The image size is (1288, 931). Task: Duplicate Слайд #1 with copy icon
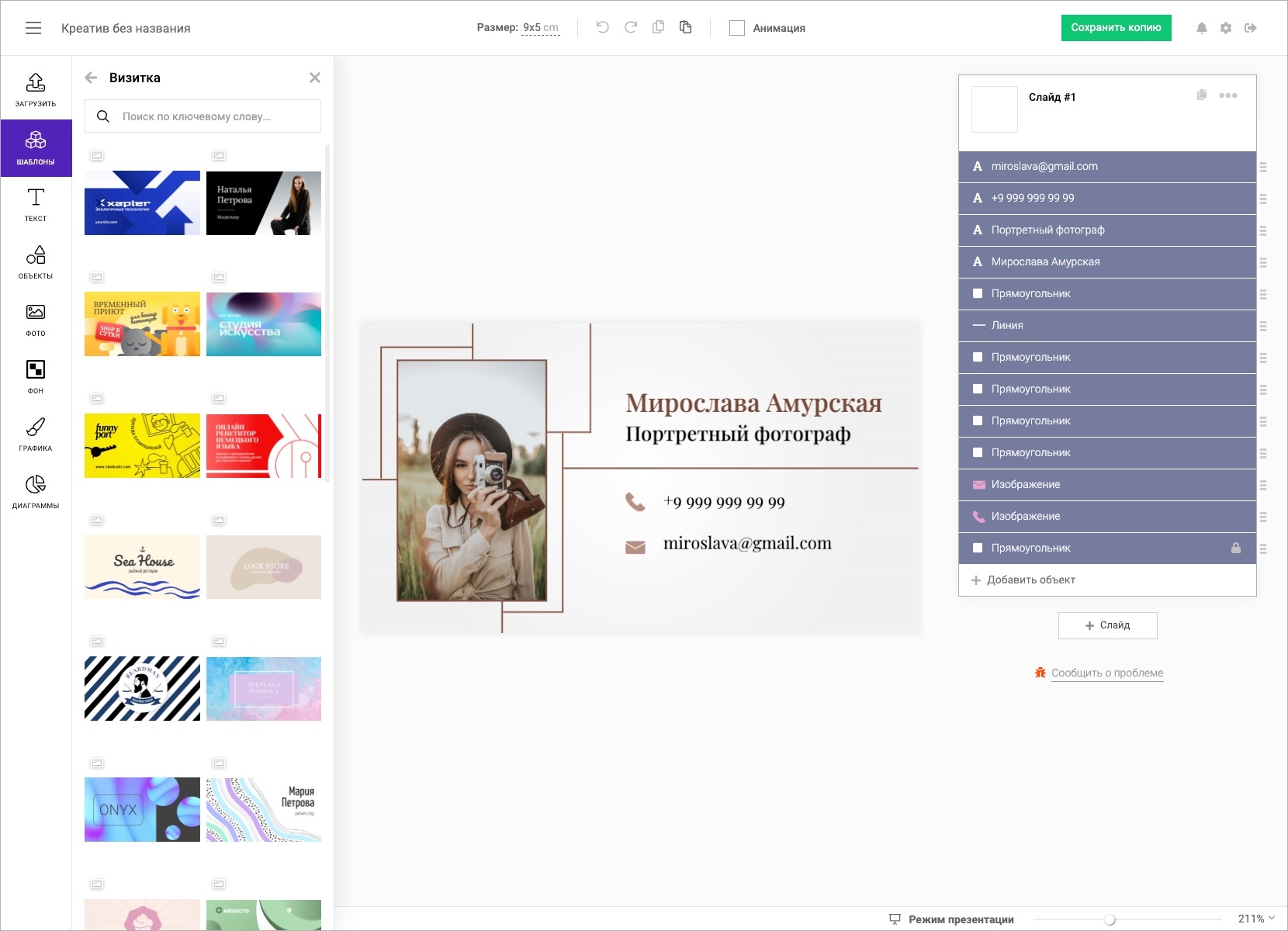[1201, 95]
